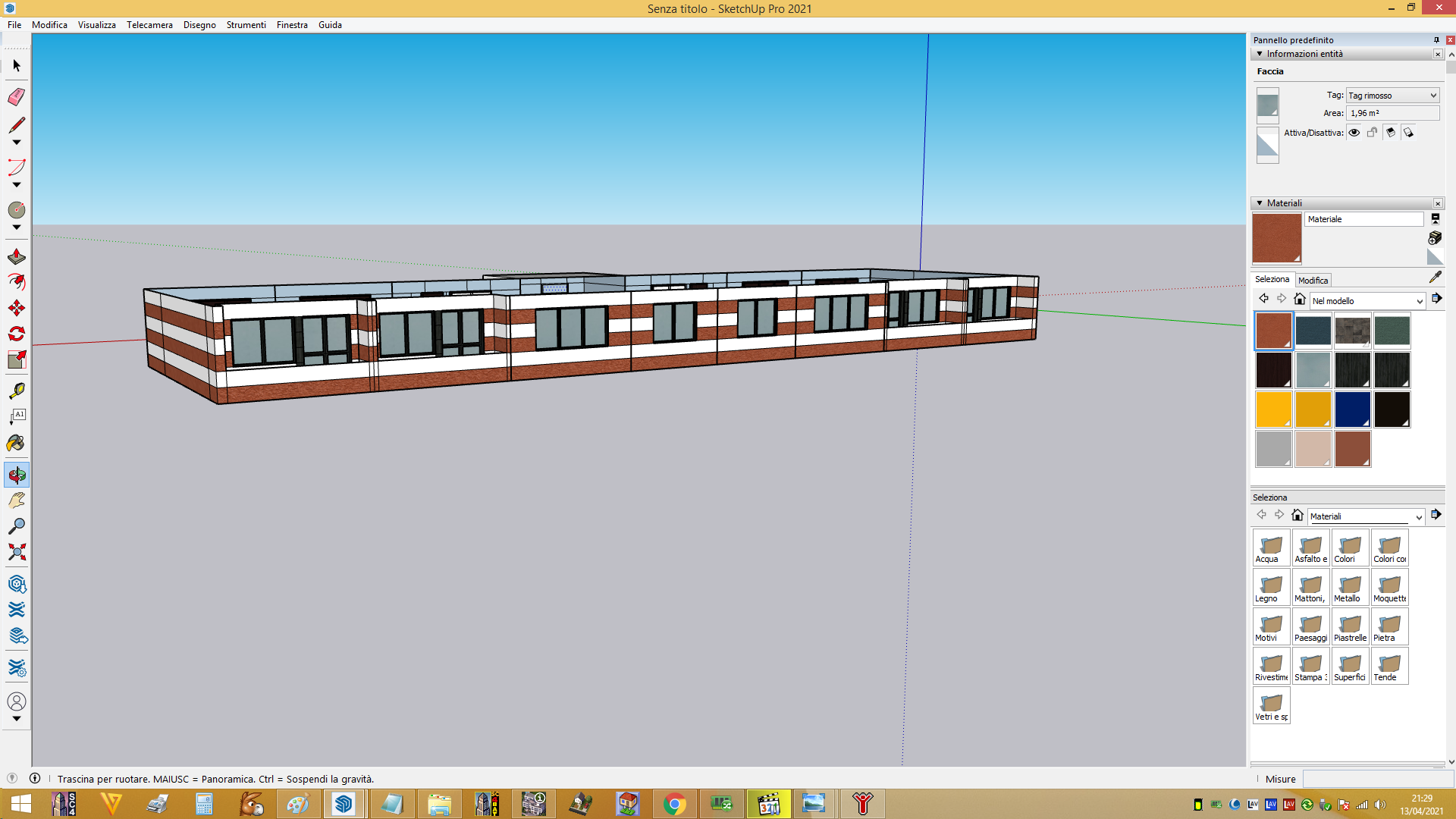Screen dimensions: 1456x819
Task: Select the Rotate tool
Action: pyautogui.click(x=17, y=334)
